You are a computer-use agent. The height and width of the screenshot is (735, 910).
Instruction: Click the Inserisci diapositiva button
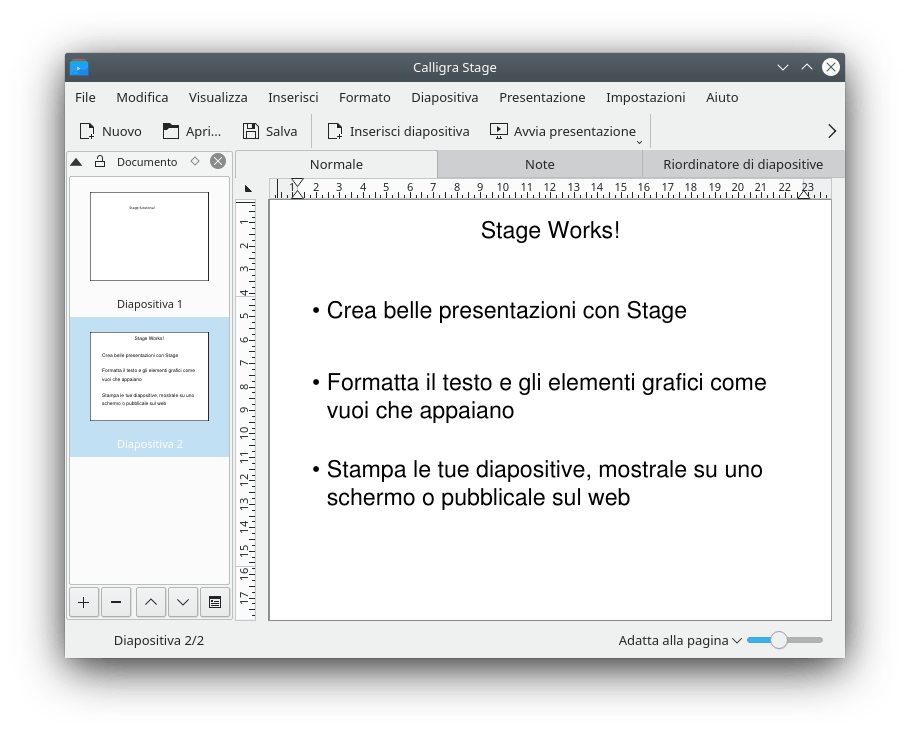398,131
